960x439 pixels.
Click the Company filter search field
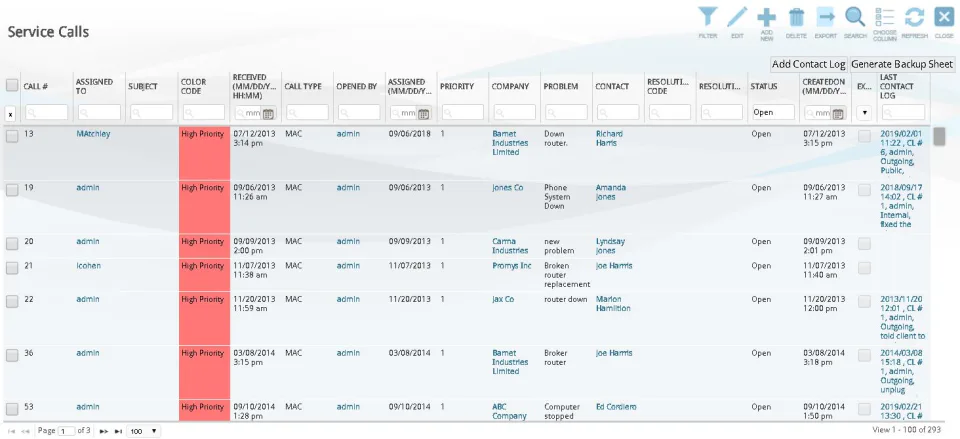(515, 113)
